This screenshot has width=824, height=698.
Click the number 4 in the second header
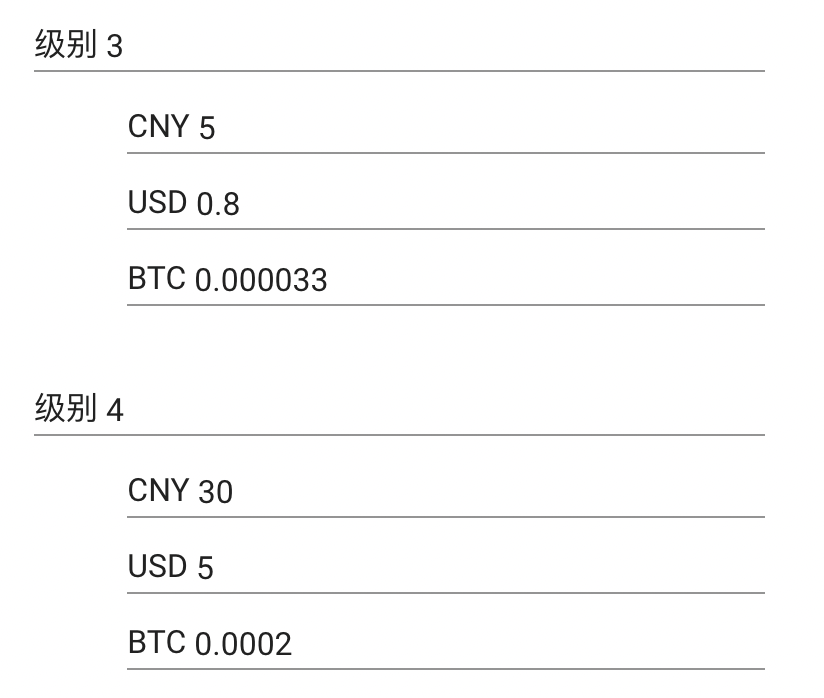[x=115, y=410]
